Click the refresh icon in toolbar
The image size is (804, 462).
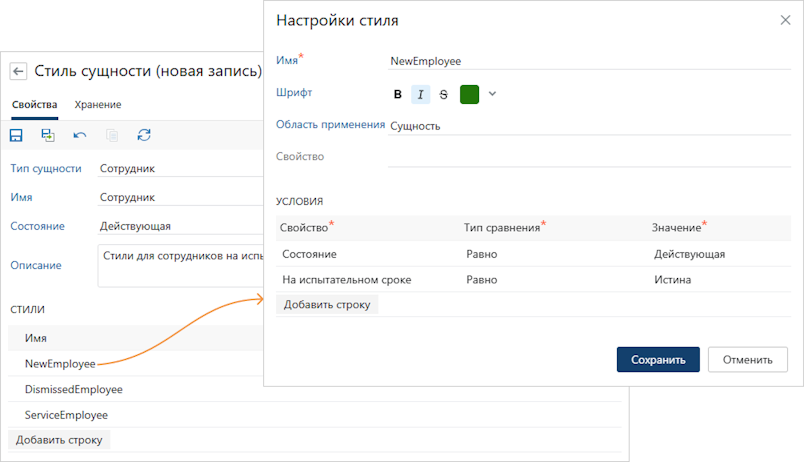click(x=144, y=135)
